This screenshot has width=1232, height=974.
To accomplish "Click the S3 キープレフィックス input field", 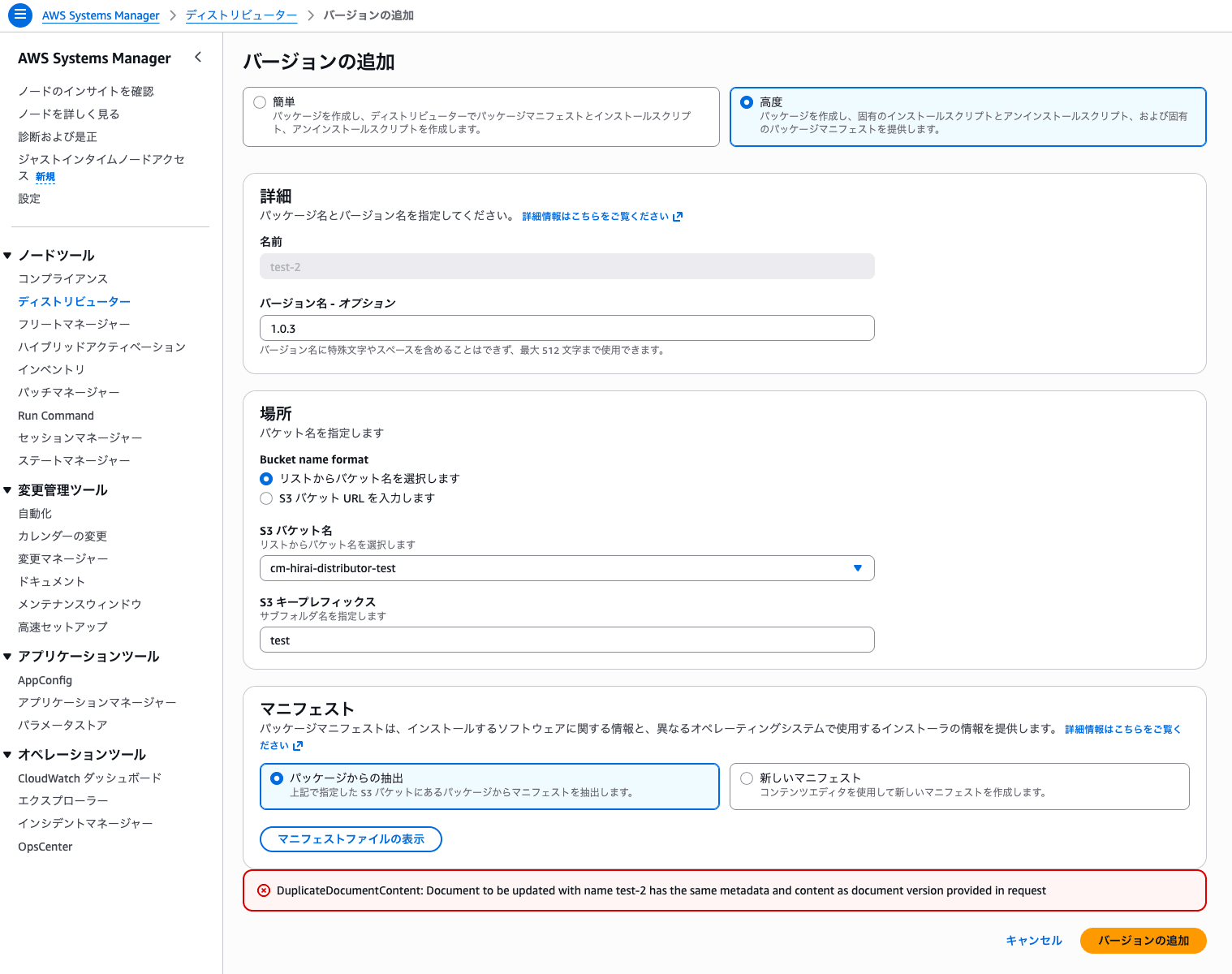I will (566, 640).
